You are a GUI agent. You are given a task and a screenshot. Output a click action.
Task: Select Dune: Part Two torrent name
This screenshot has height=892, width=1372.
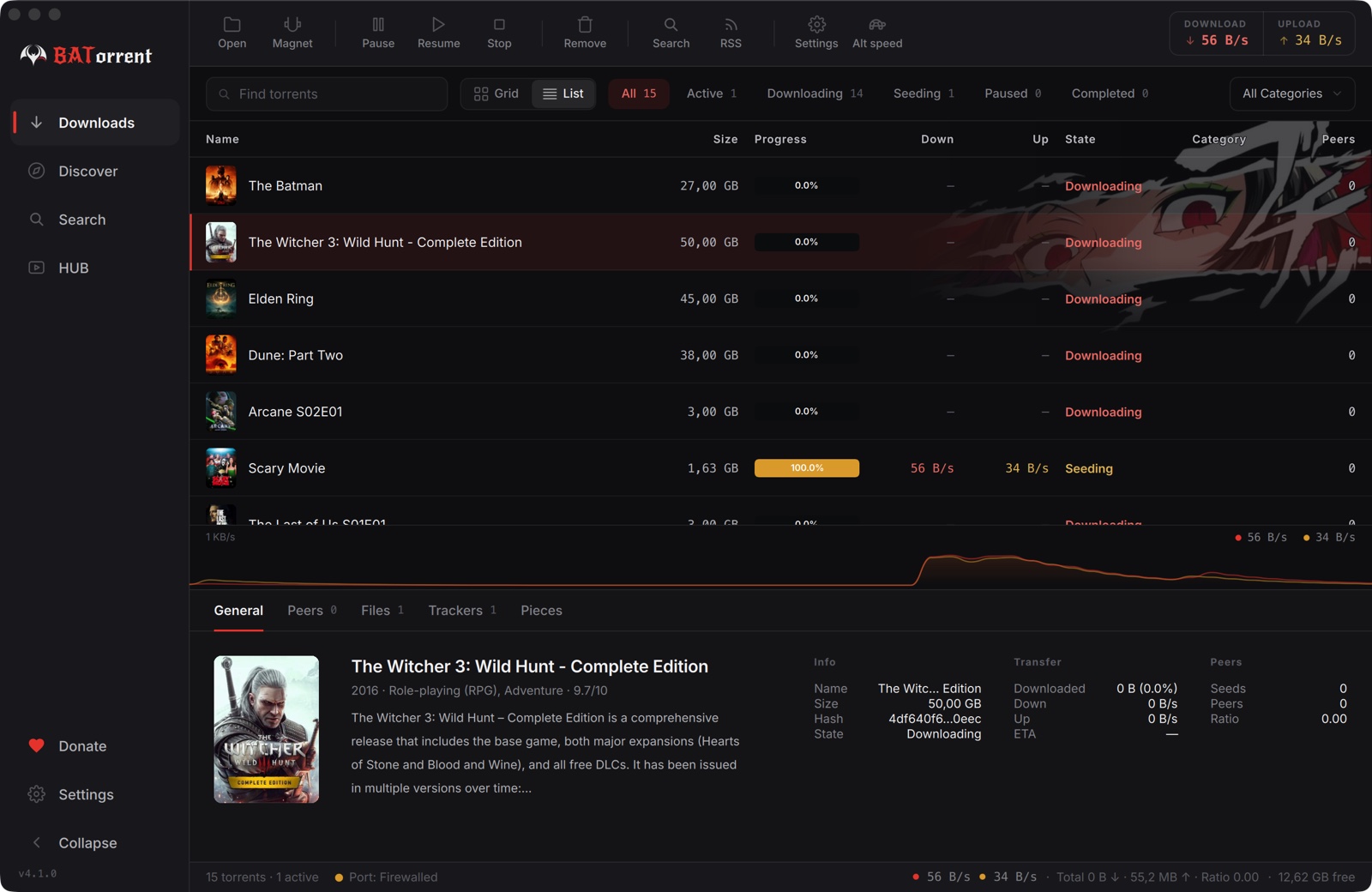pyautogui.click(x=296, y=355)
